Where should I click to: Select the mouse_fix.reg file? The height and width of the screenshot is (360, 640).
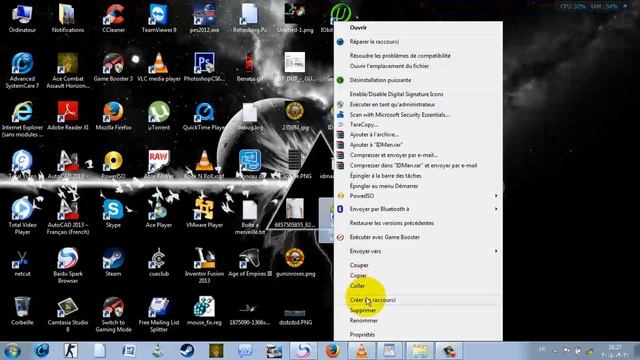(x=204, y=311)
